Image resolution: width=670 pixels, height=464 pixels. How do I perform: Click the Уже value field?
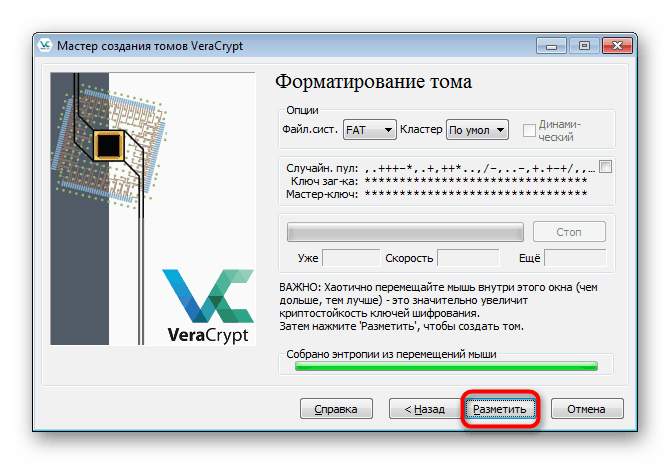(x=351, y=258)
